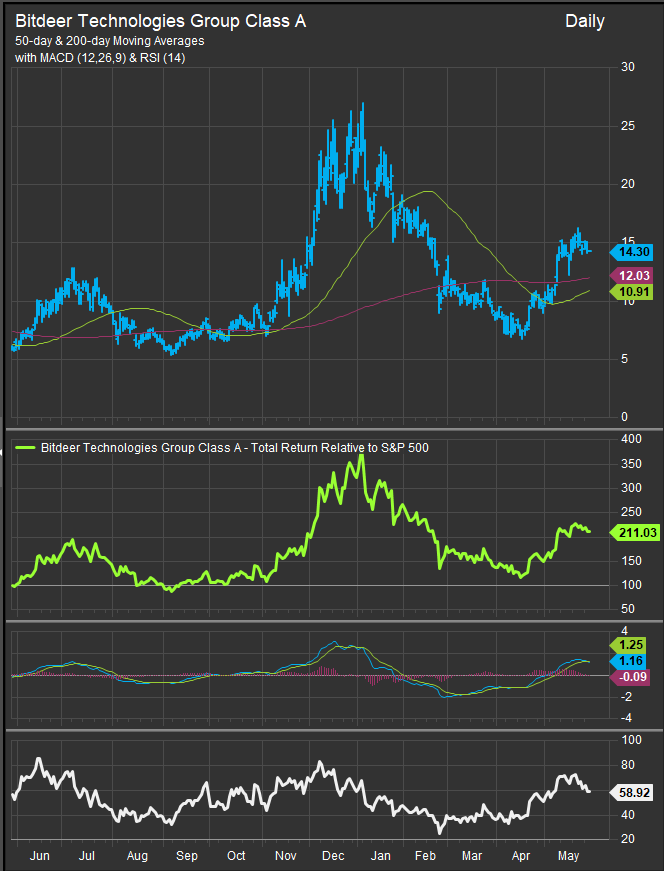Image resolution: width=664 pixels, height=871 pixels.
Task: Click the 80 RSI axis label
Action: pyautogui.click(x=628, y=765)
